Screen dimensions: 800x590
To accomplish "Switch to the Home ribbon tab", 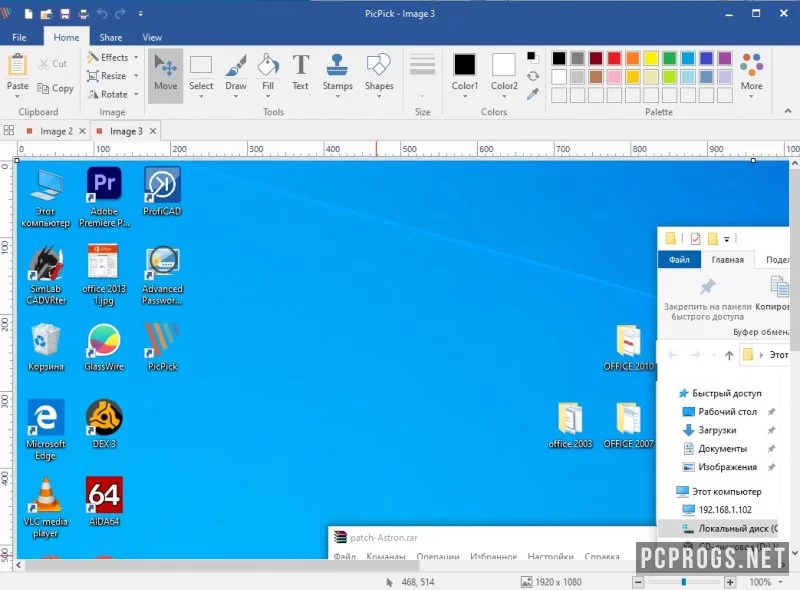I will click(66, 37).
